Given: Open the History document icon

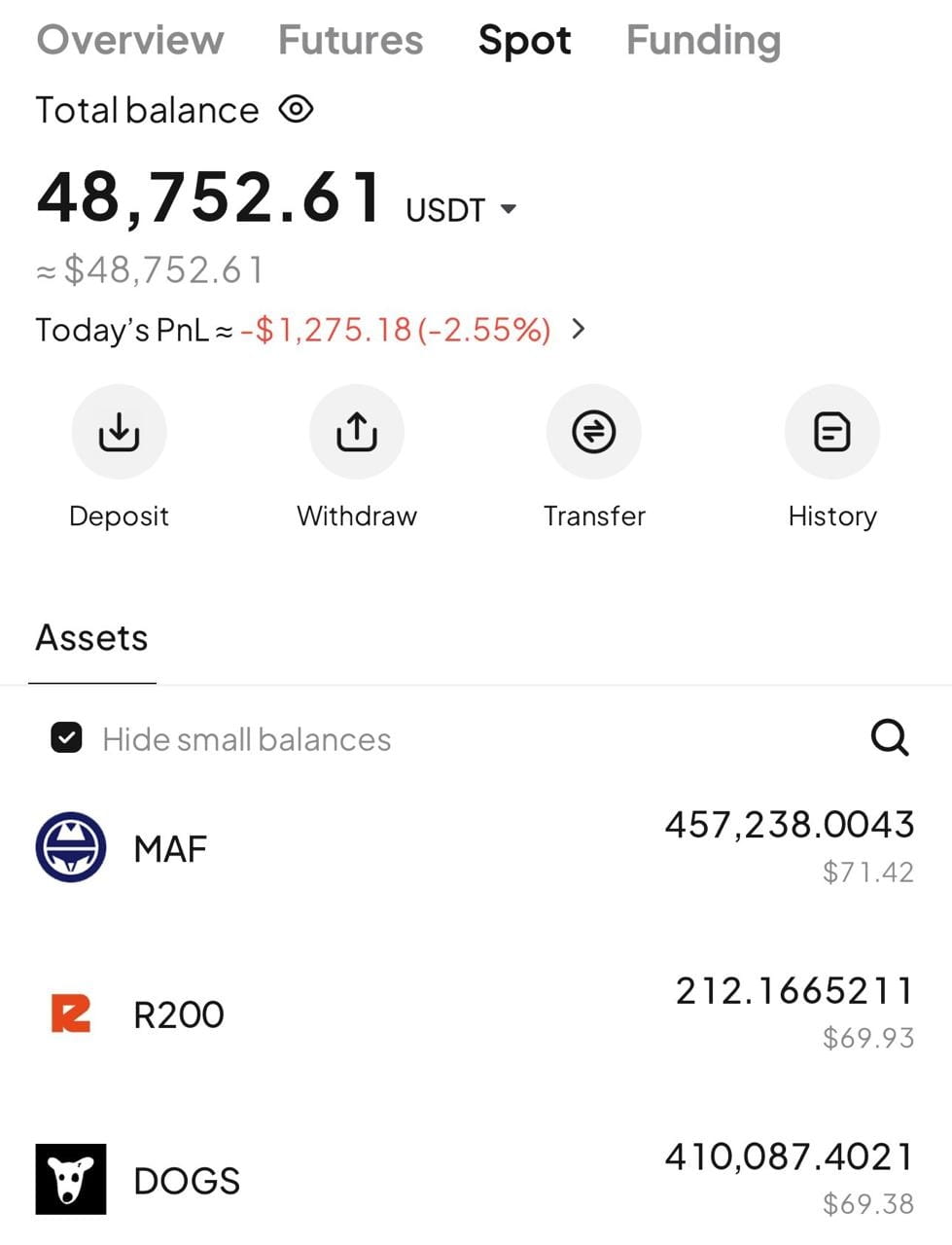Looking at the screenshot, I should (831, 432).
